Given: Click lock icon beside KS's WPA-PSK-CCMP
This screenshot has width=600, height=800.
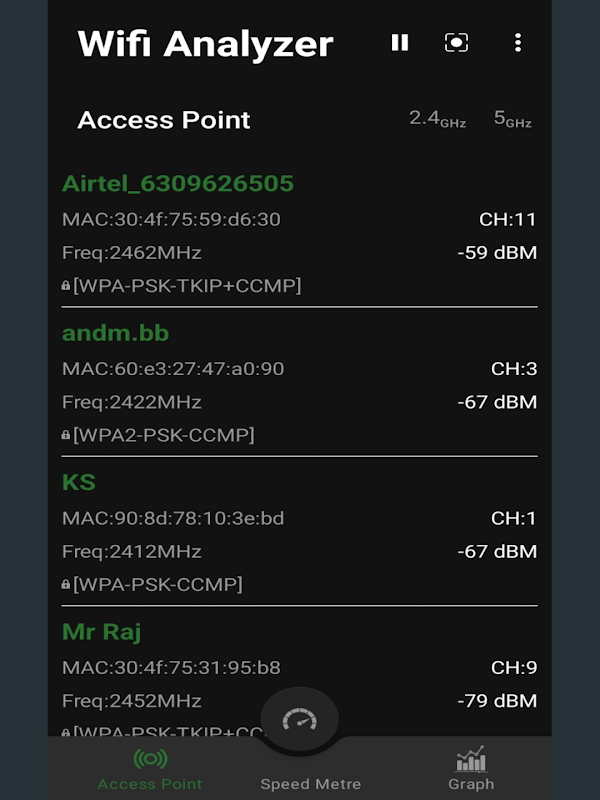Looking at the screenshot, I should click(66, 584).
